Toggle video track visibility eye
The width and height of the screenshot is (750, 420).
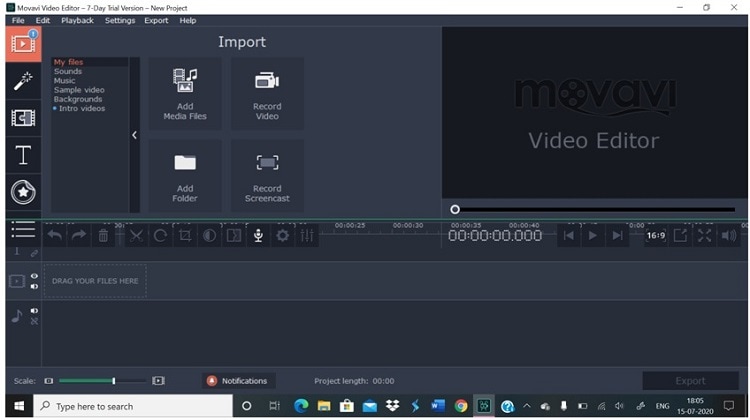pyautogui.click(x=34, y=276)
